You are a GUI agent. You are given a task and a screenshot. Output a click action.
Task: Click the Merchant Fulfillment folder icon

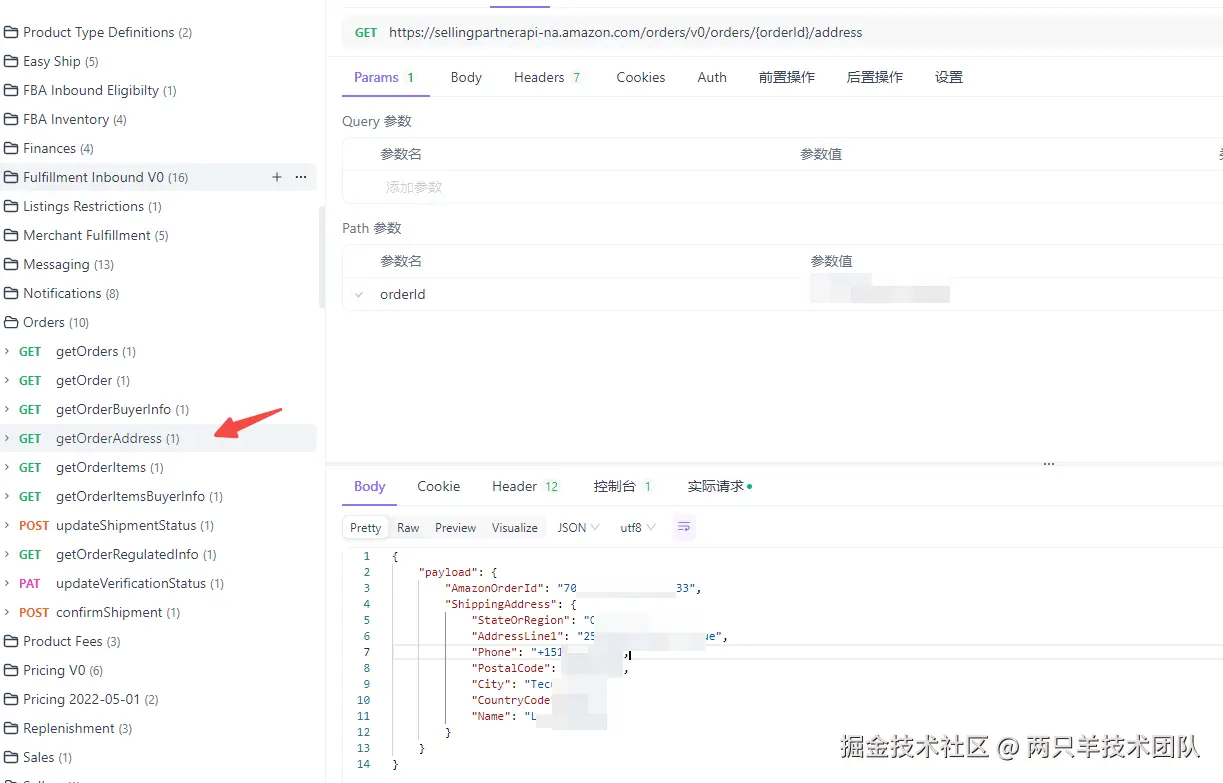click(11, 235)
